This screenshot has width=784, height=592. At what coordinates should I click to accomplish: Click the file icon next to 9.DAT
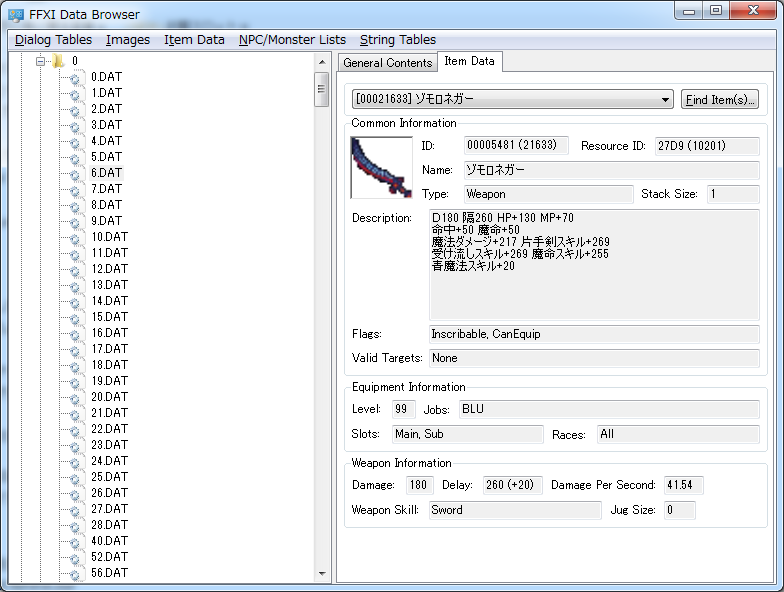pos(75,222)
